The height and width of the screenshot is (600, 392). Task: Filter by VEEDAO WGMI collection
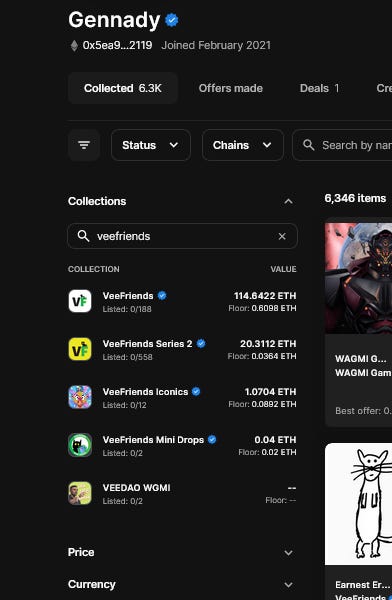point(136,488)
